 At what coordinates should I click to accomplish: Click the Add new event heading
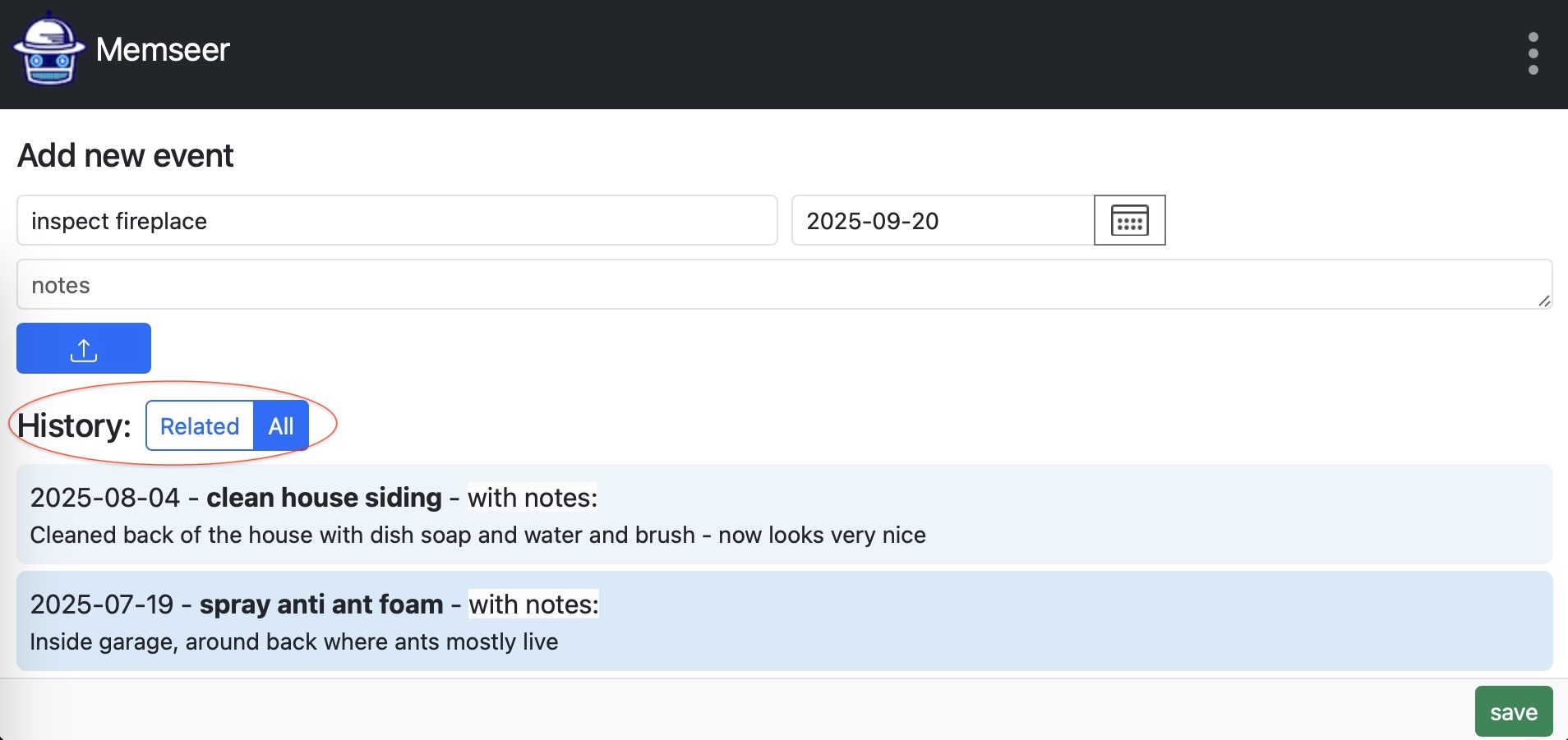click(x=126, y=155)
